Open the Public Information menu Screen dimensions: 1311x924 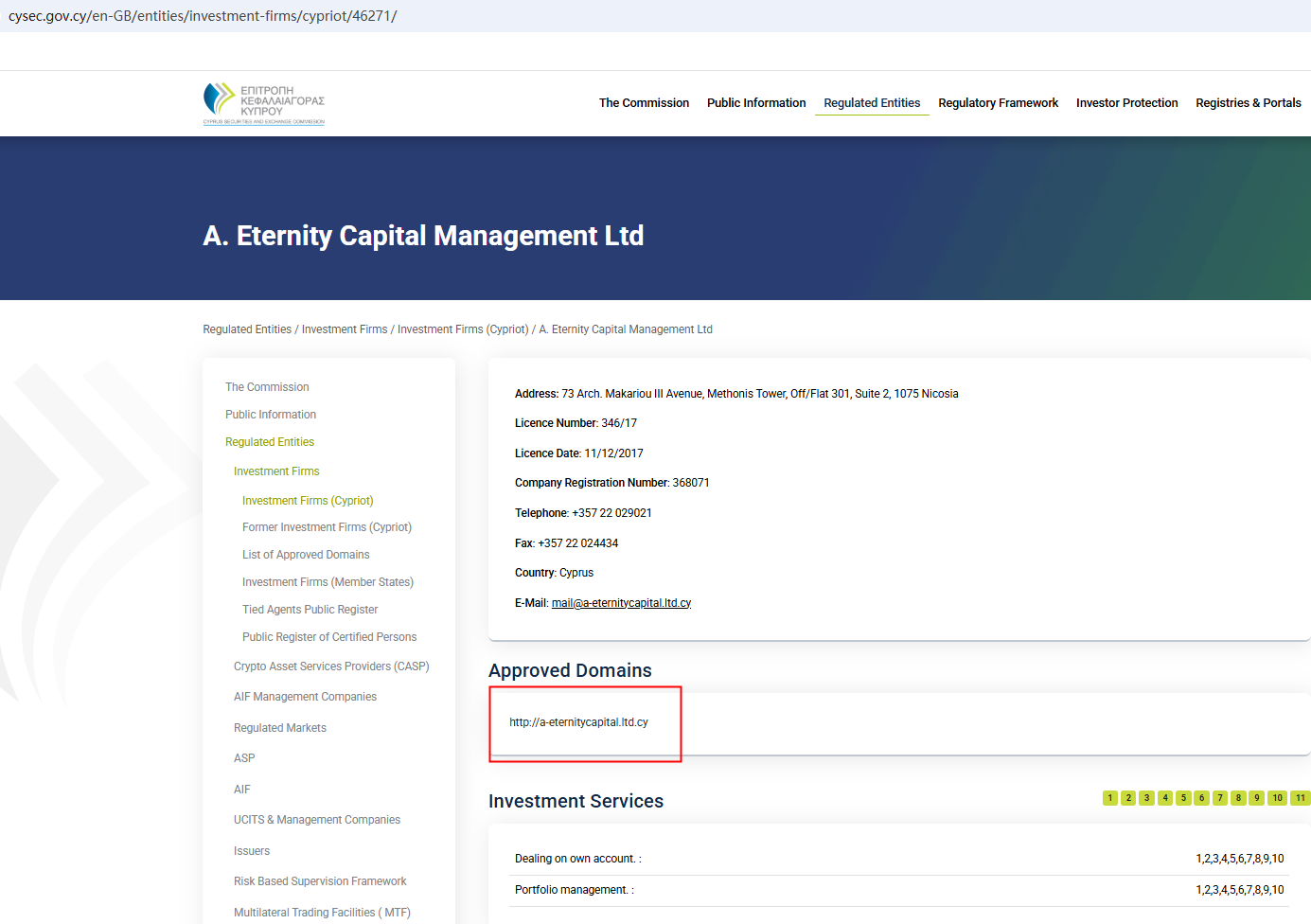tap(756, 103)
